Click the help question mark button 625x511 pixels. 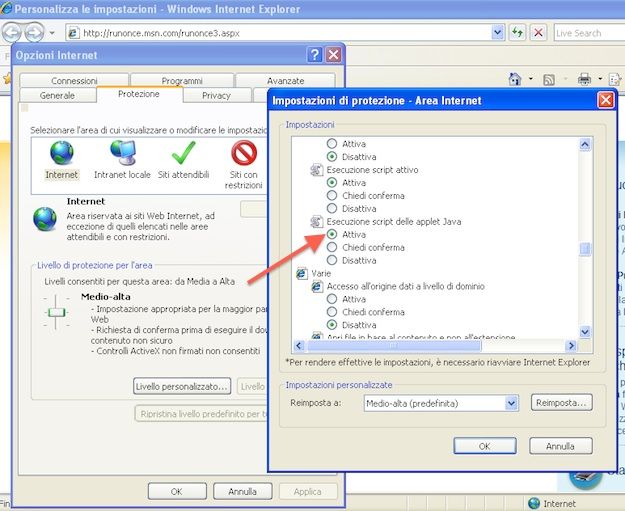[314, 55]
